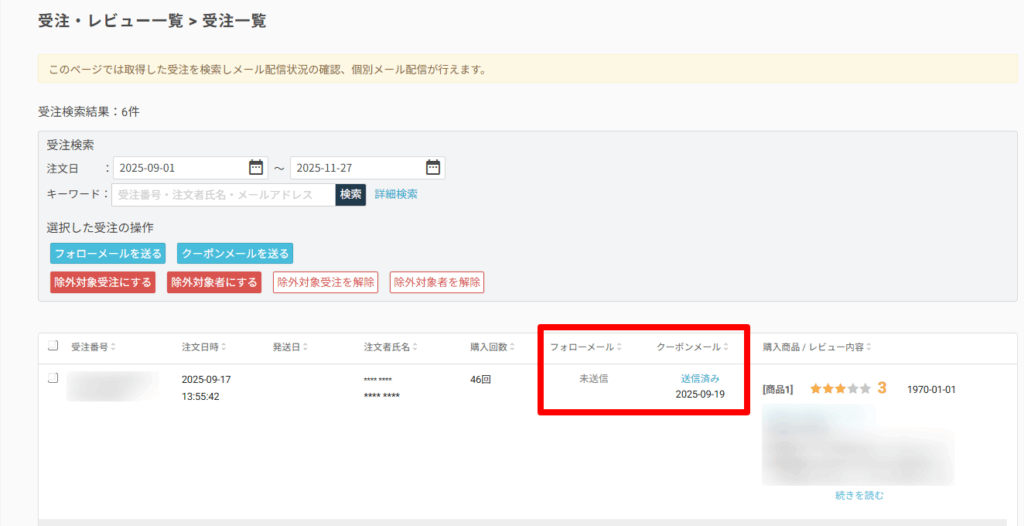Sort by 注文日時 column arrows
Image resolution: width=1024 pixels, height=526 pixels.
[223, 347]
